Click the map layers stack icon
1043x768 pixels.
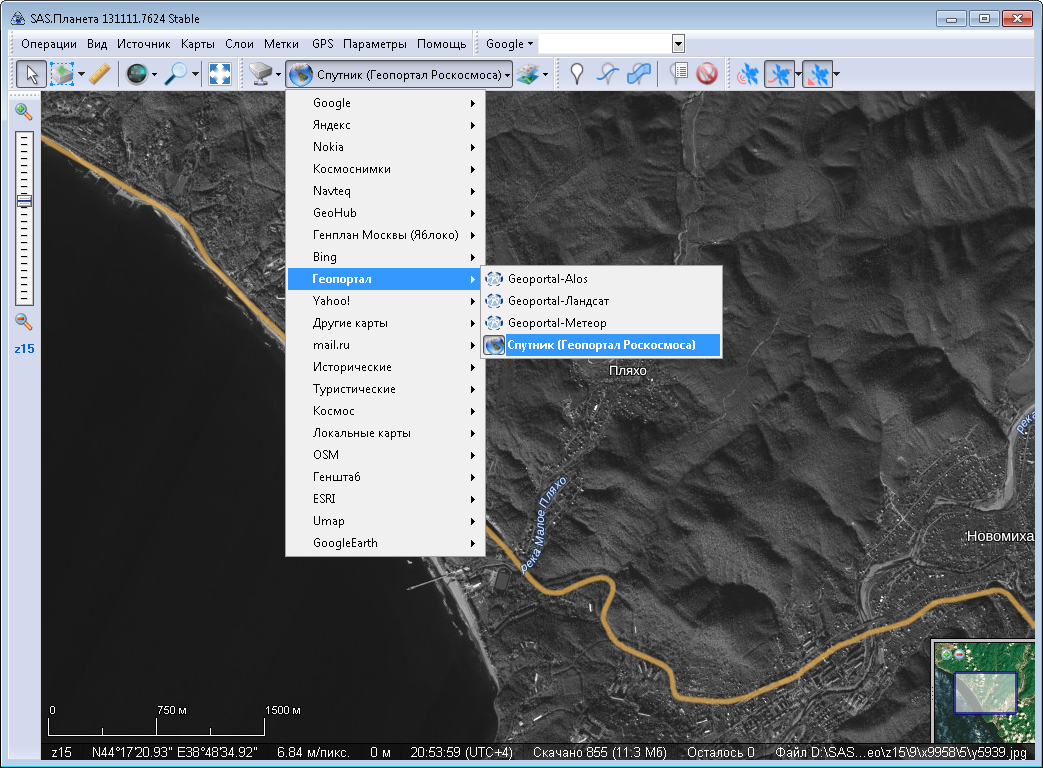click(x=527, y=74)
